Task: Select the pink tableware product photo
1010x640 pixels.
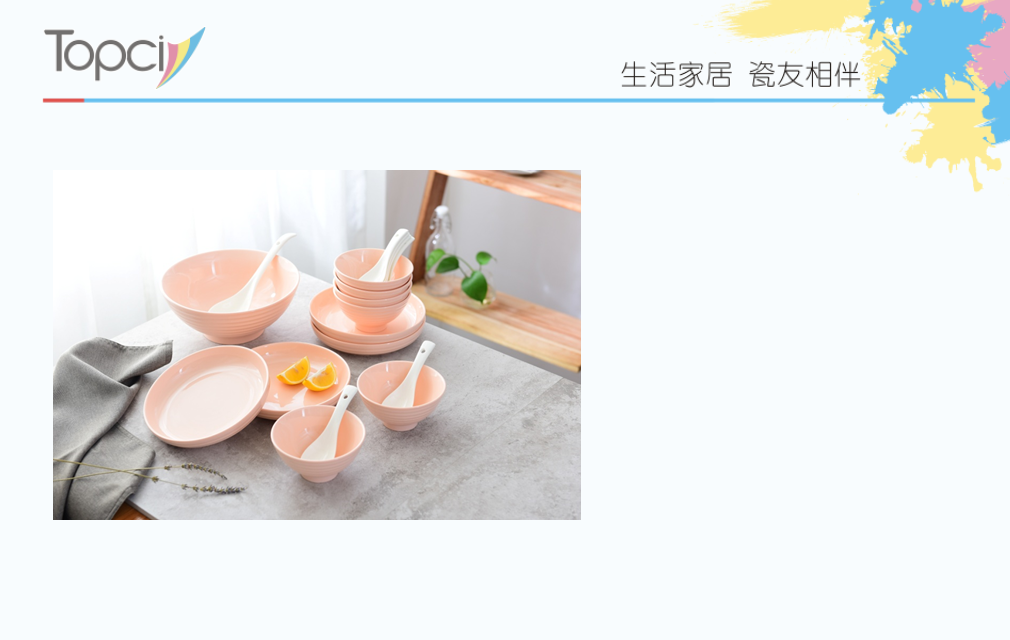Action: pyautogui.click(x=317, y=344)
